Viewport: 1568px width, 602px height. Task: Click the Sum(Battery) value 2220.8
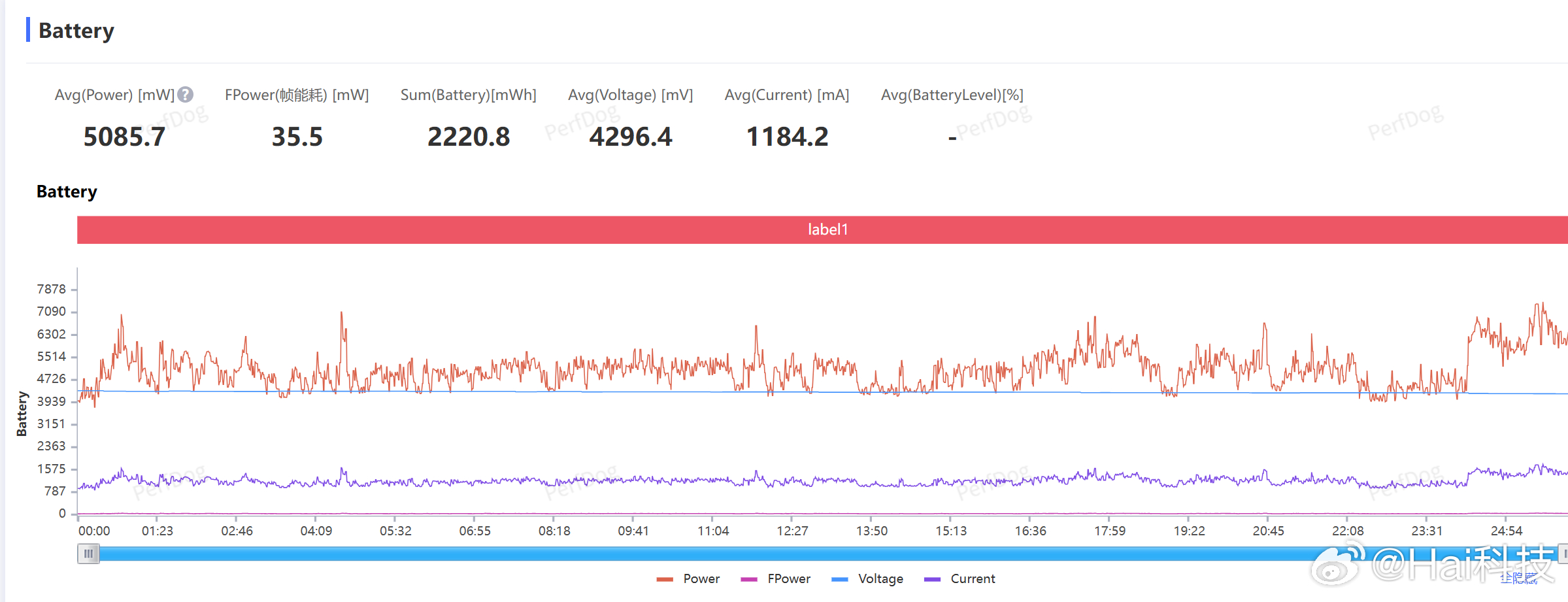pyautogui.click(x=469, y=137)
